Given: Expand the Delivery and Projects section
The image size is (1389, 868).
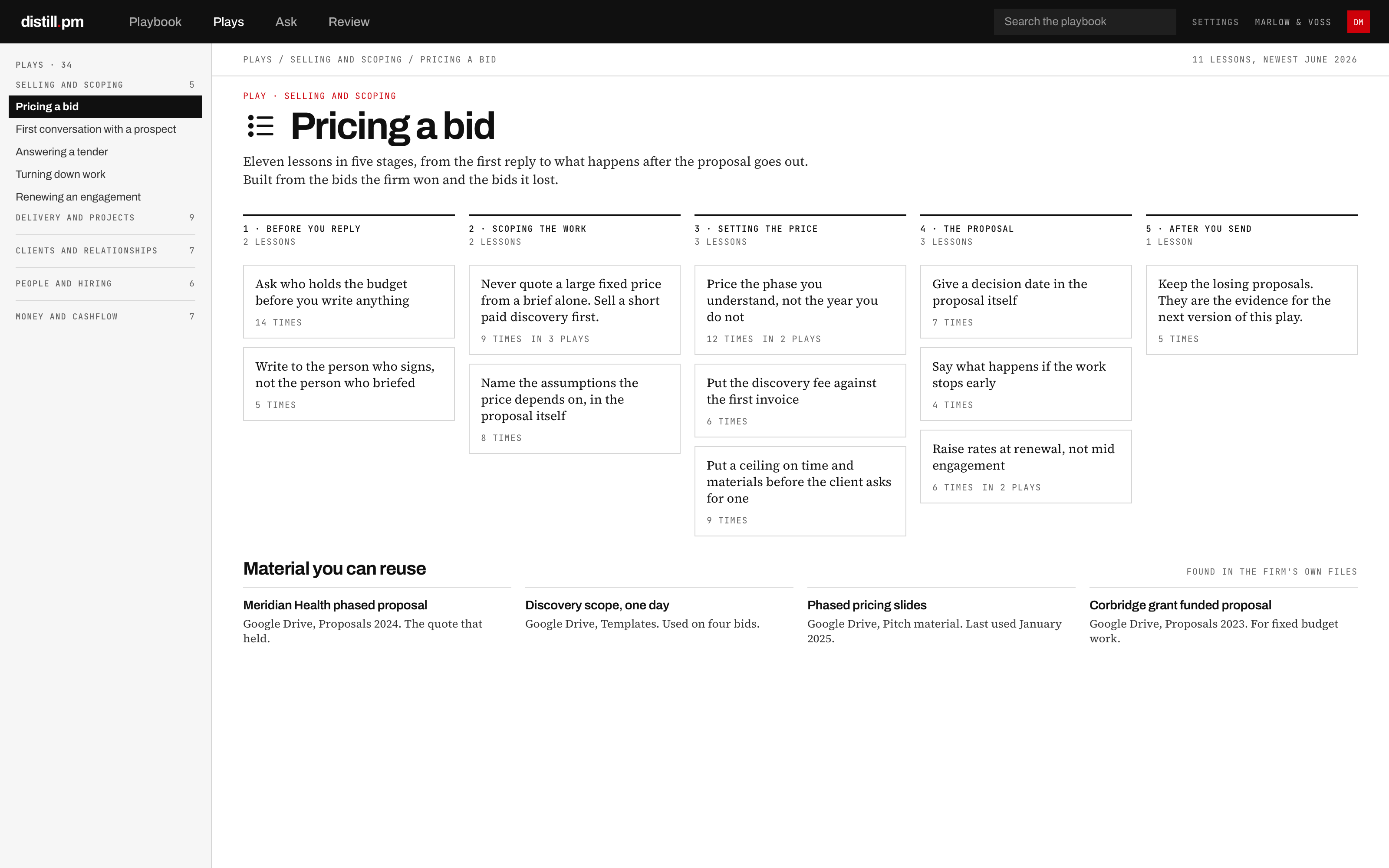Looking at the screenshot, I should tap(105, 217).
